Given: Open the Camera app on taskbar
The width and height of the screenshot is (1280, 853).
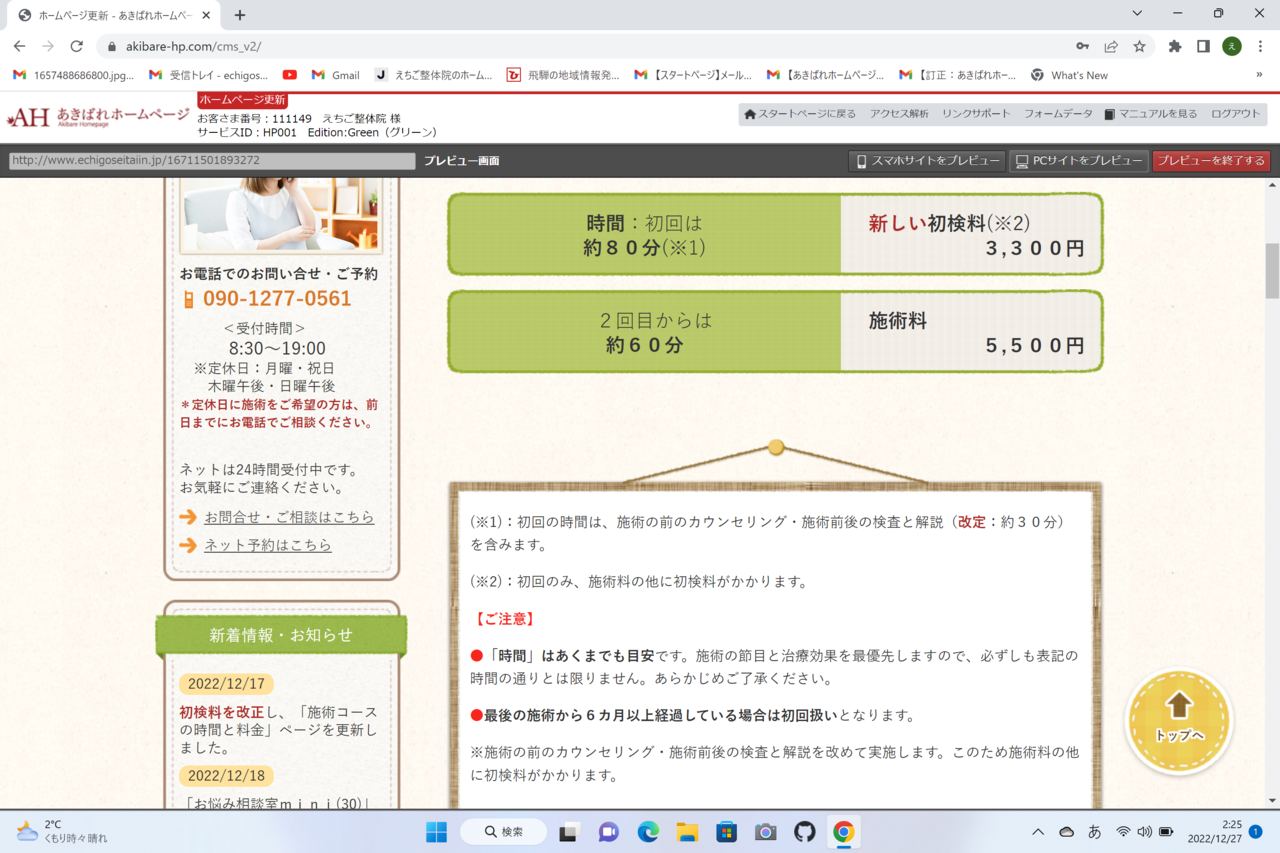Looking at the screenshot, I should 765,832.
